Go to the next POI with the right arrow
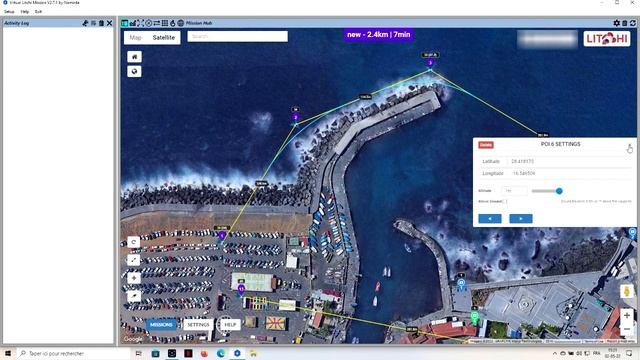Screen dimensions: 640x360 tap(521, 219)
